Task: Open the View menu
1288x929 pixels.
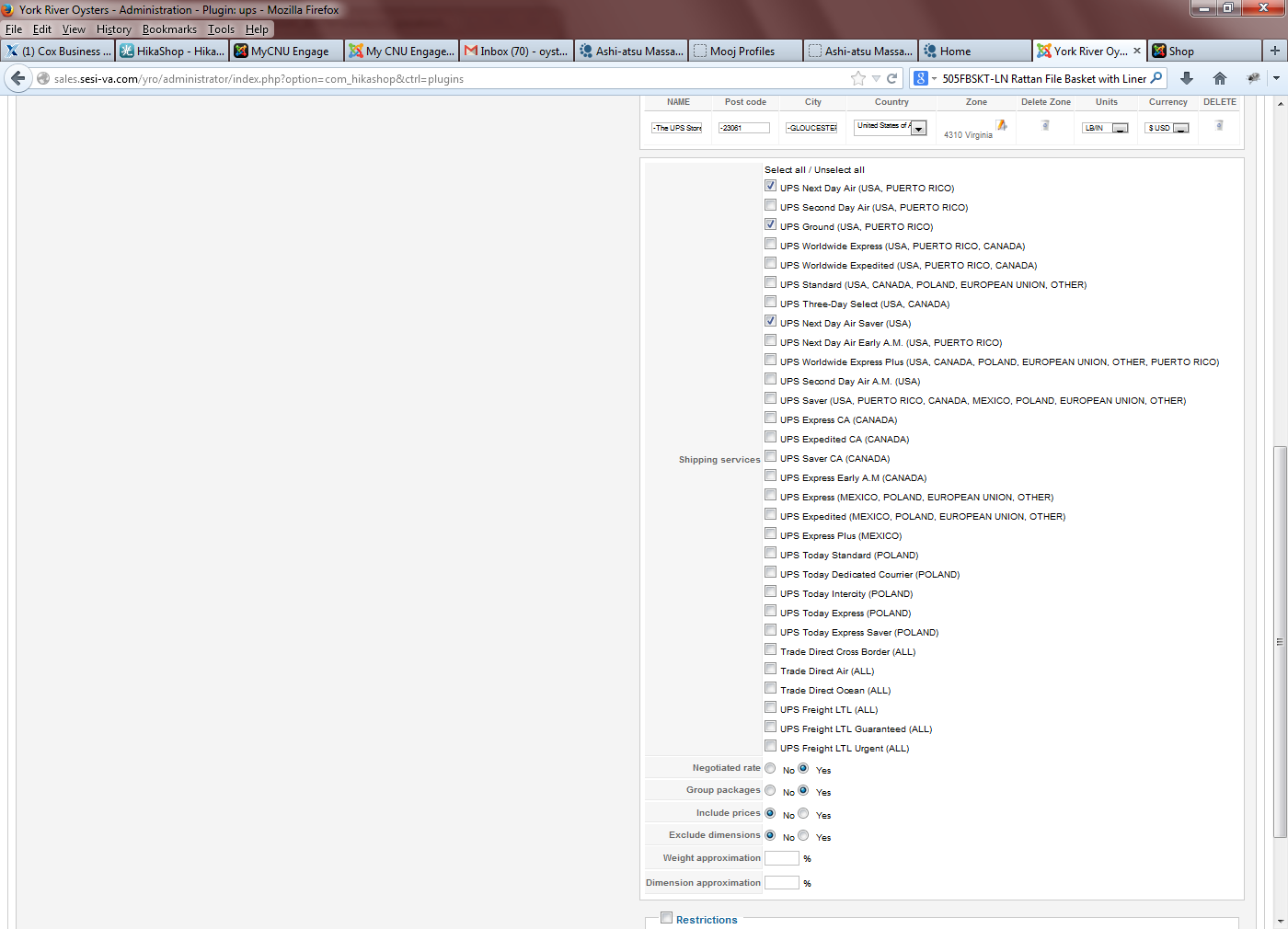Action: (74, 29)
